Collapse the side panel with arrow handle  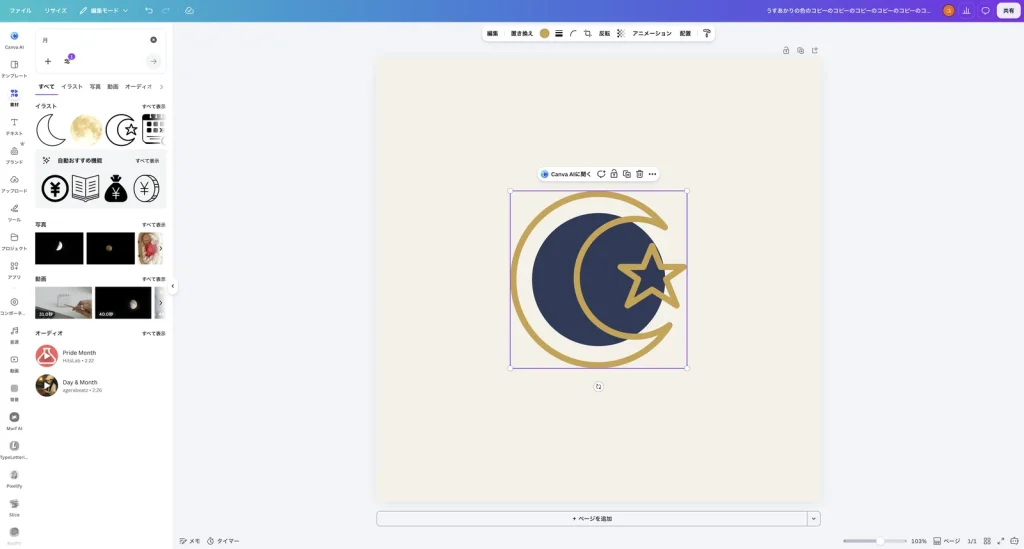click(172, 286)
